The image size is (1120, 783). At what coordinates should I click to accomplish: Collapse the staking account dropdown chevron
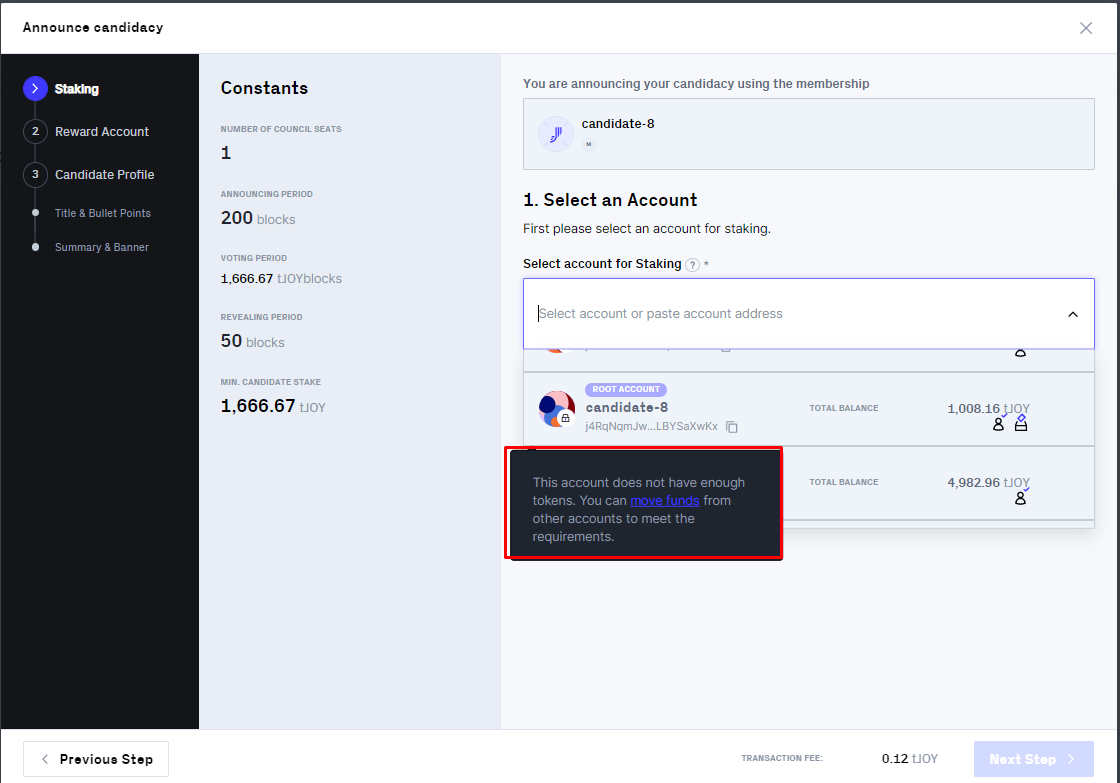point(1073,314)
